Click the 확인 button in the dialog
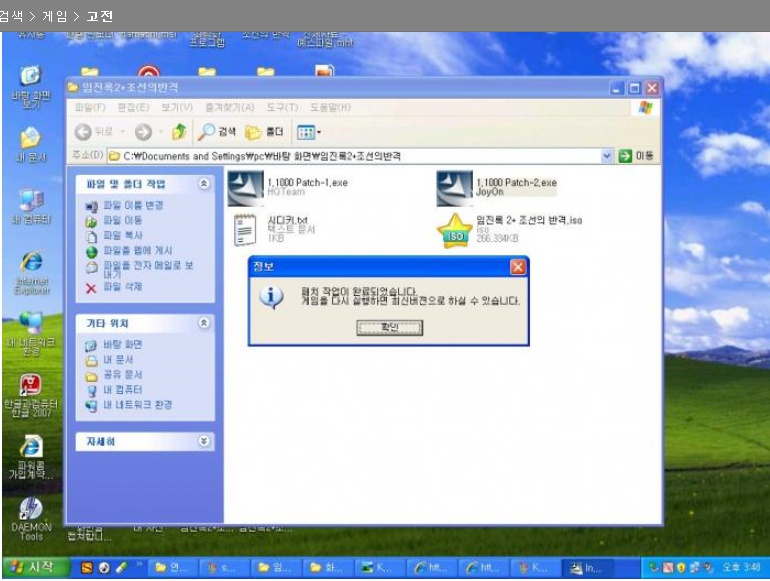The width and height of the screenshot is (770, 581). pos(389,327)
